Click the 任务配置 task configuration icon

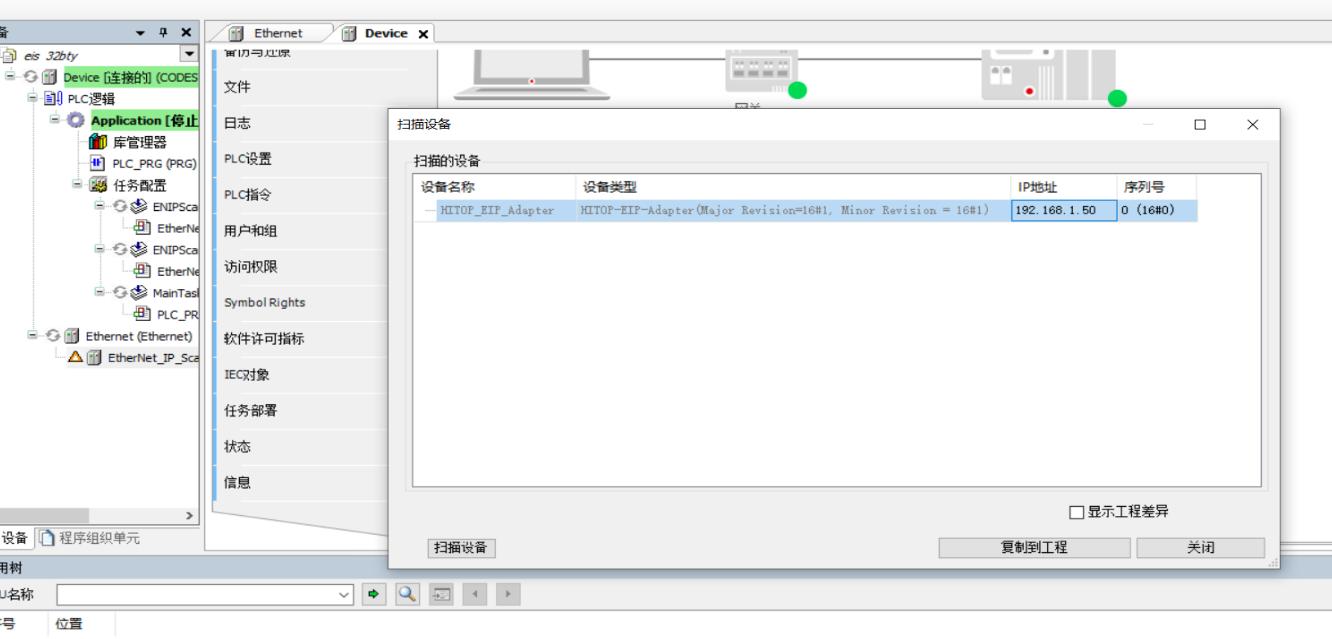point(98,185)
